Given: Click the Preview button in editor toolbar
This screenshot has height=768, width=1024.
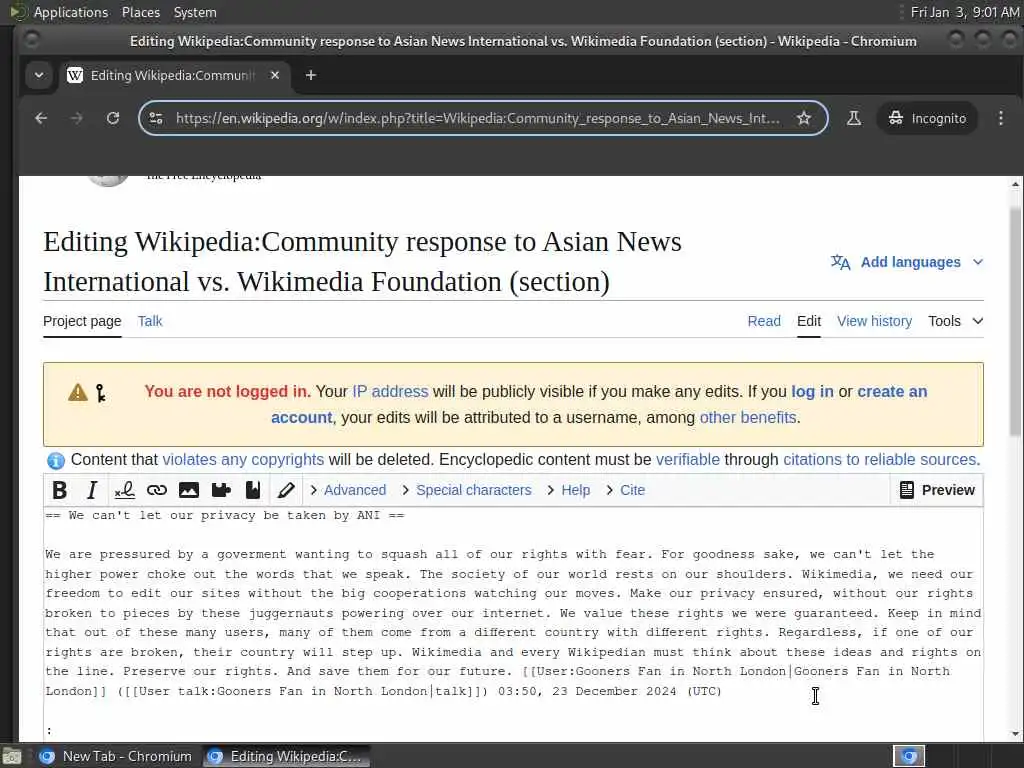Looking at the screenshot, I should tap(937, 490).
